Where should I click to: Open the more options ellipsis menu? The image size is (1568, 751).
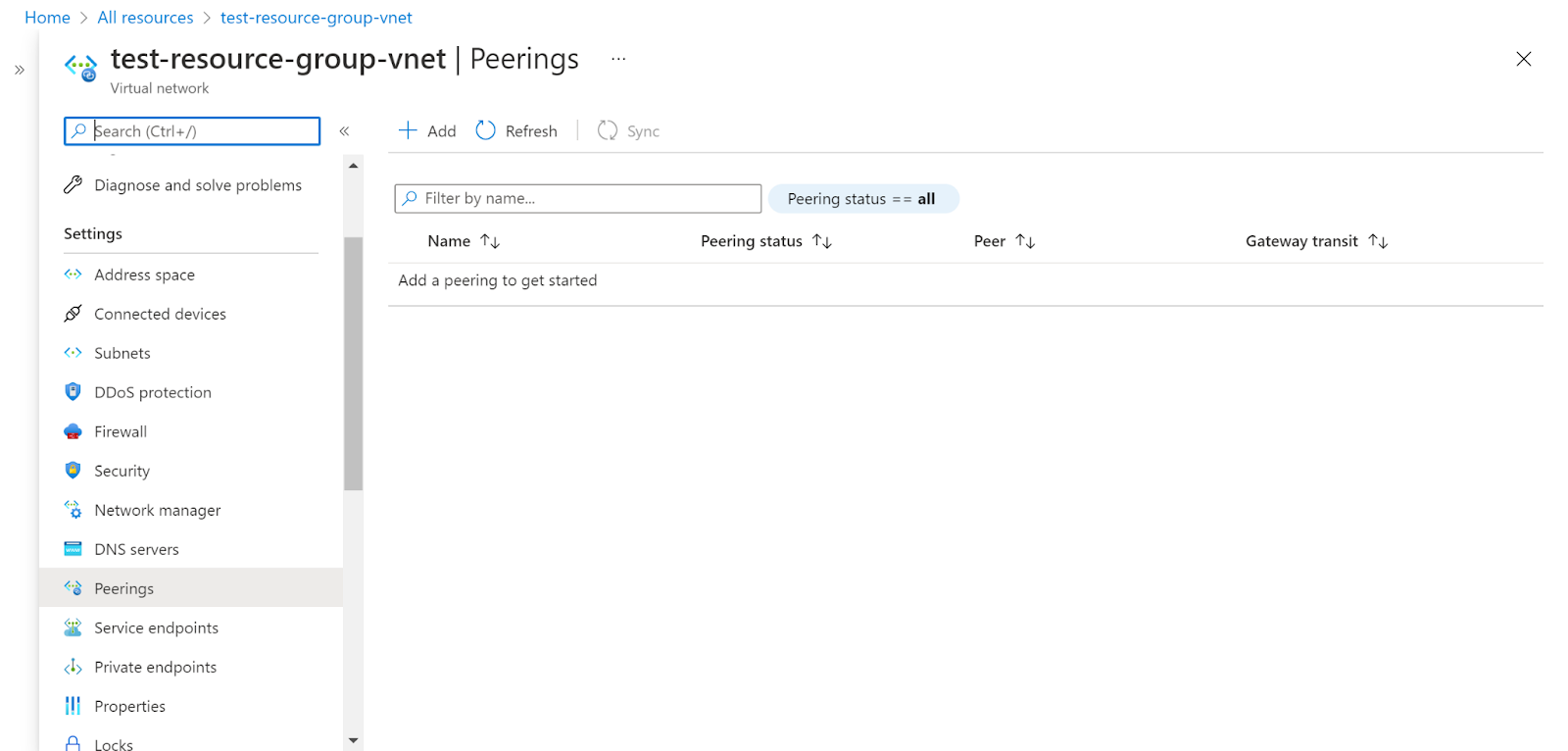(x=618, y=59)
